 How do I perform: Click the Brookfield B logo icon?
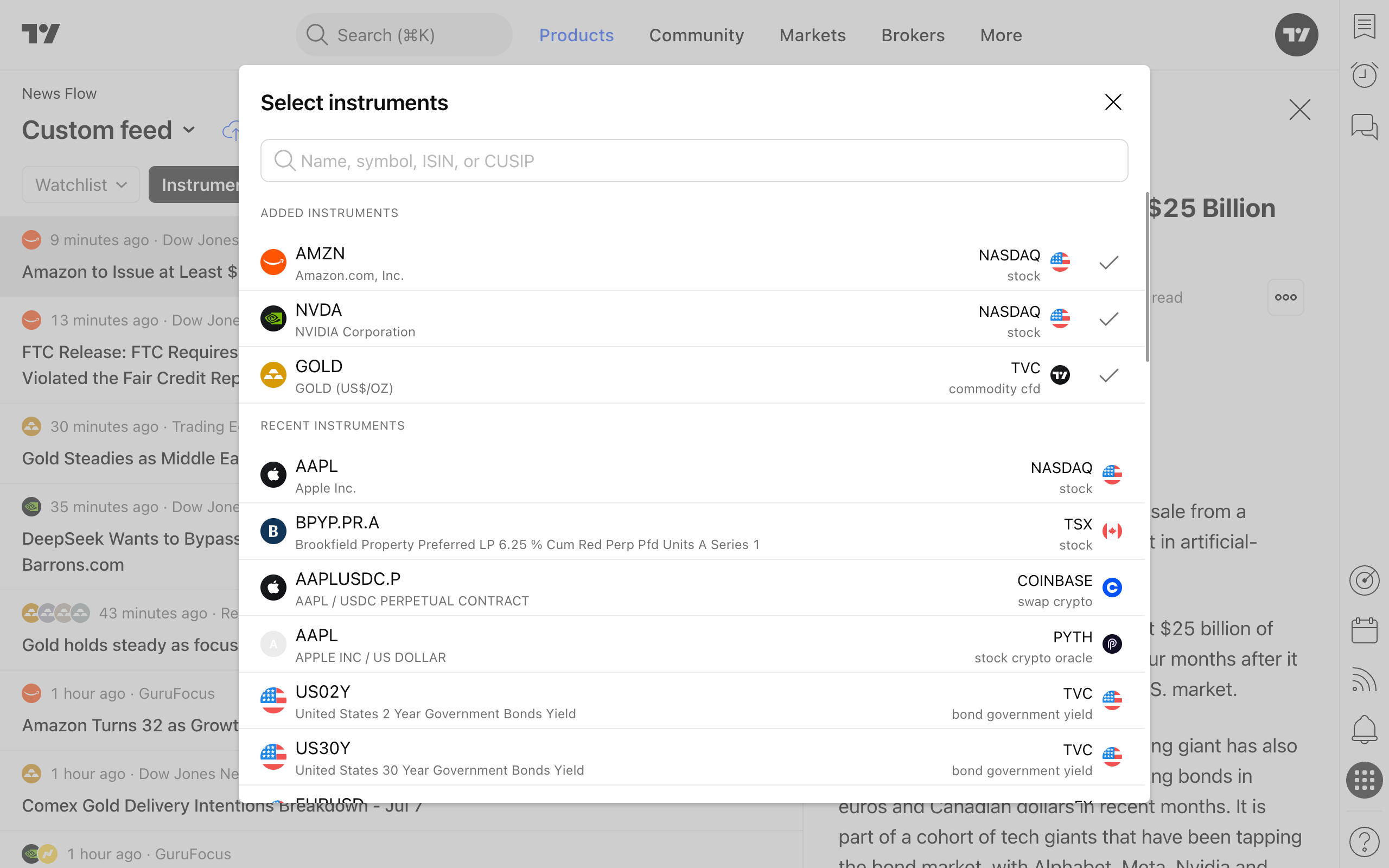tap(273, 531)
